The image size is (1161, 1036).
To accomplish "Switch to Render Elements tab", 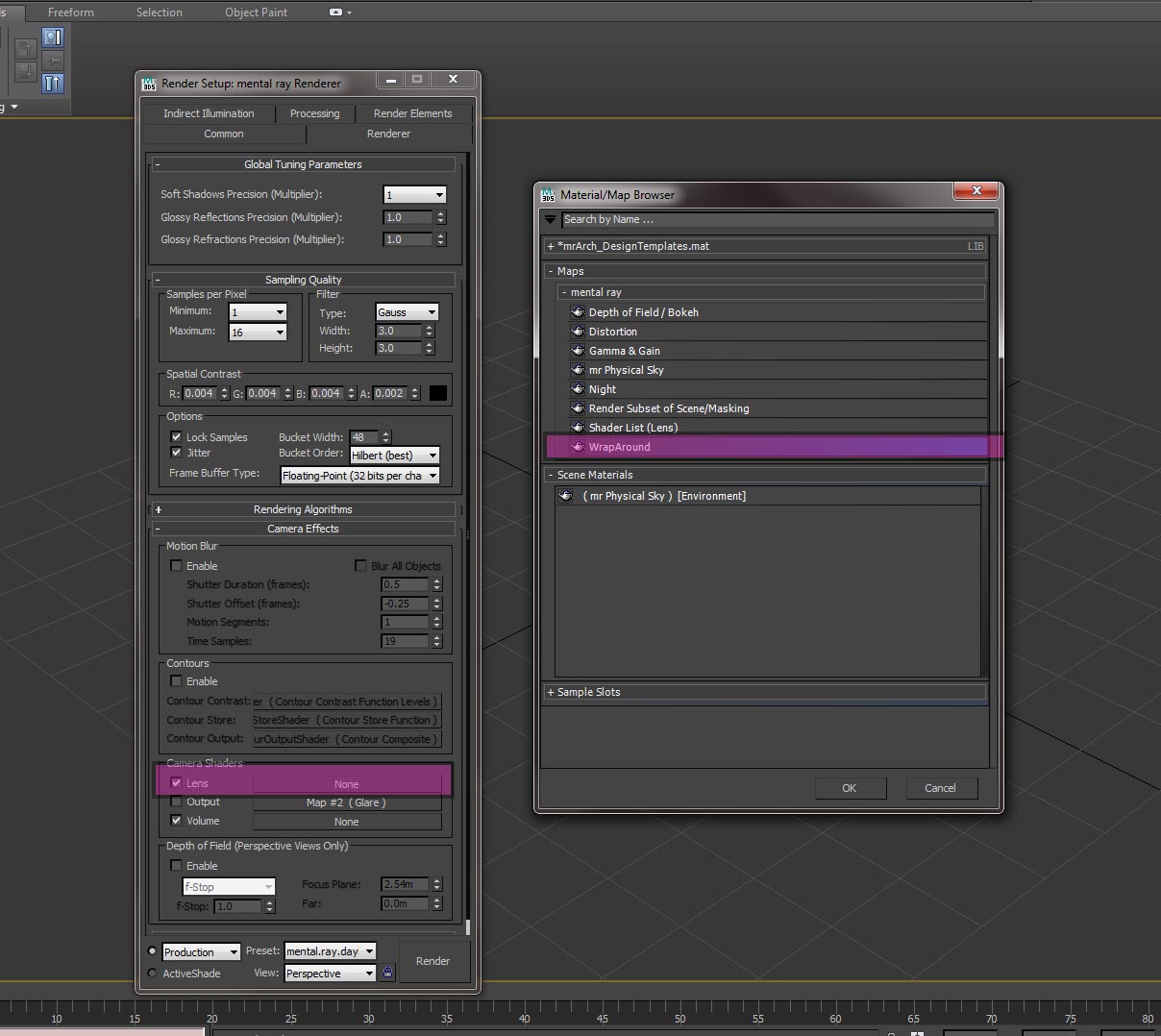I will coord(412,113).
